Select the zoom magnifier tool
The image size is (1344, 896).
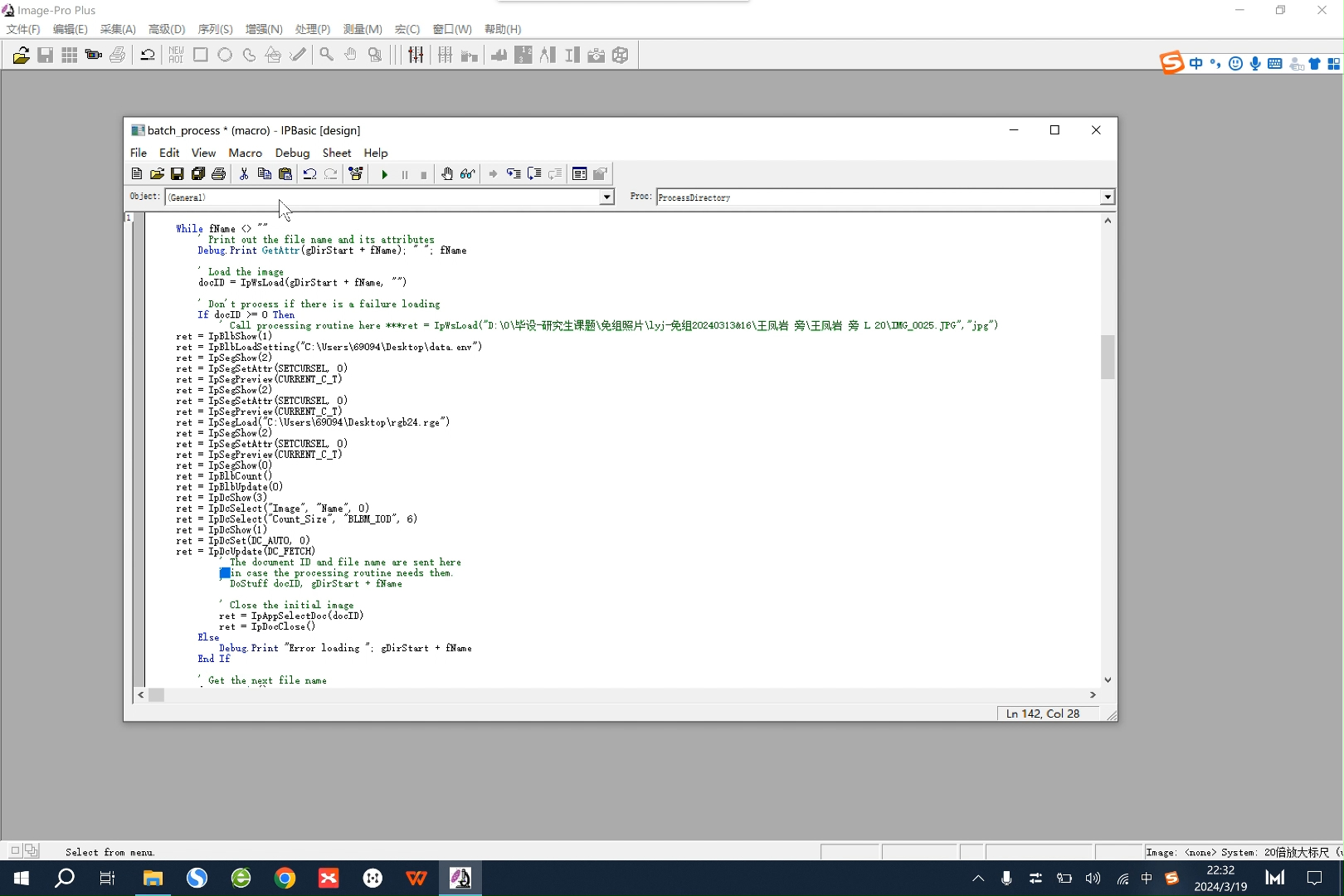326,56
